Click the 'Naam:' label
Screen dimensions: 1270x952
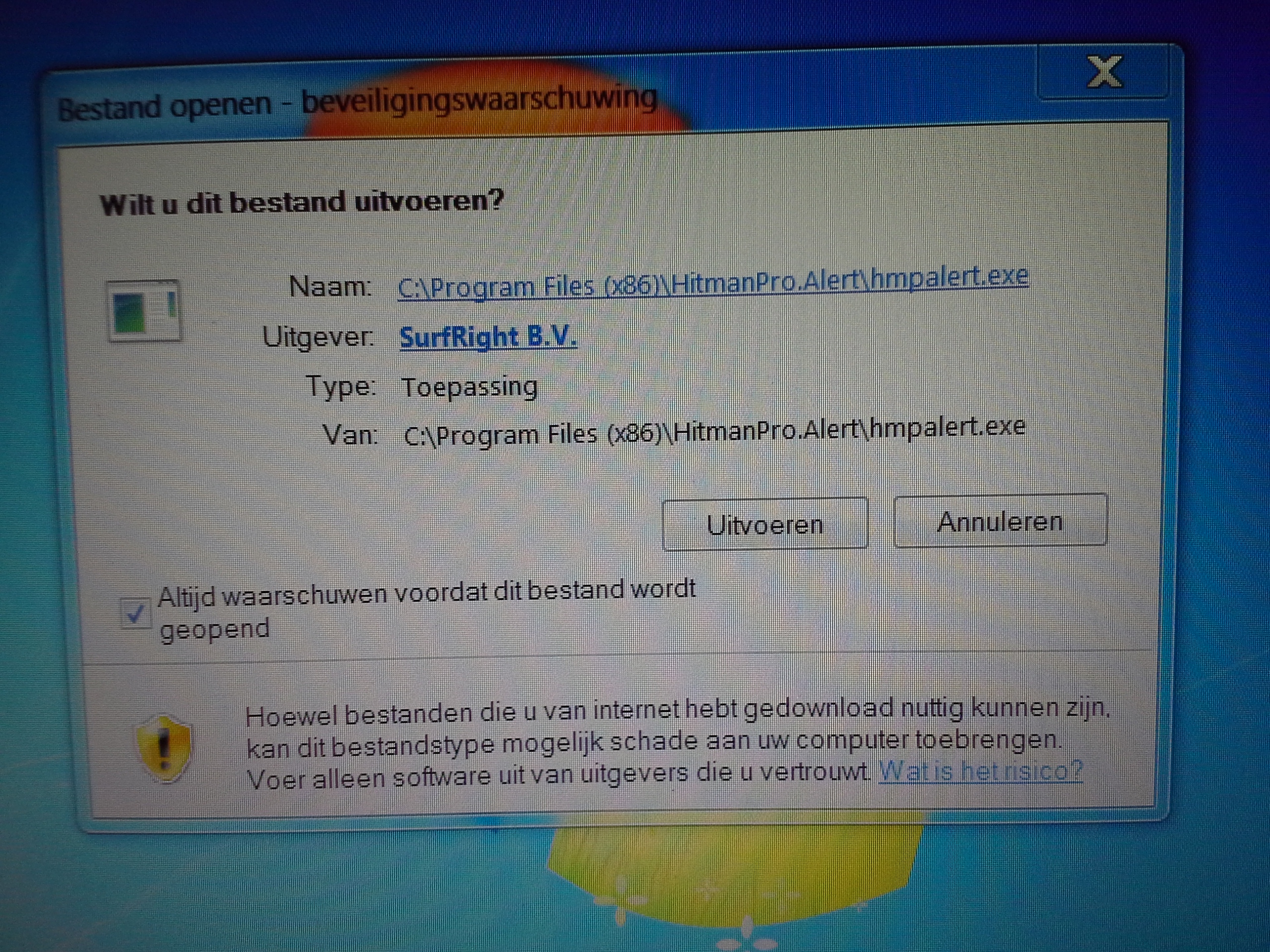[x=330, y=286]
